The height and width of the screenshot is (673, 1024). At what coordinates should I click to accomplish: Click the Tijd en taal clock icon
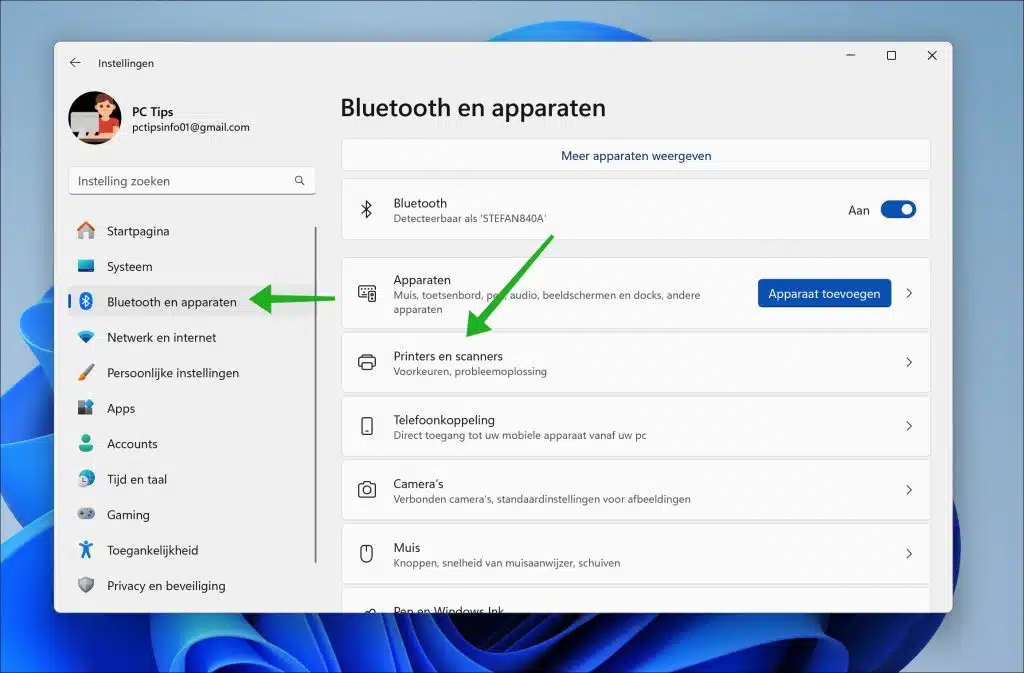click(88, 479)
